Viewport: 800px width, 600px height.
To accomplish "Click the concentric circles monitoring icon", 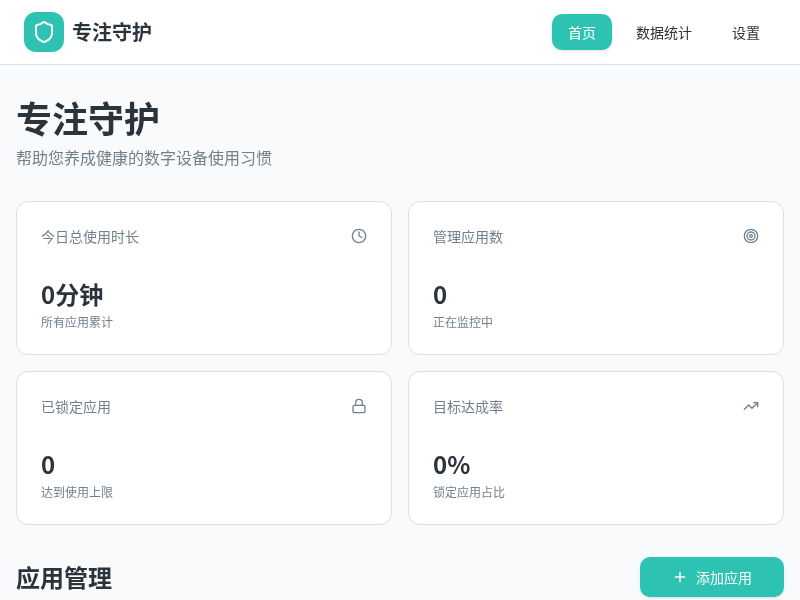I will click(x=751, y=236).
